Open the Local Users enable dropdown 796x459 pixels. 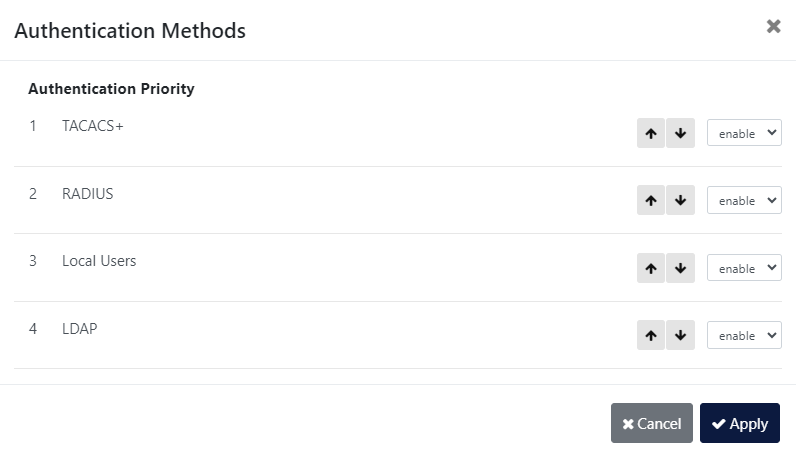[744, 268]
